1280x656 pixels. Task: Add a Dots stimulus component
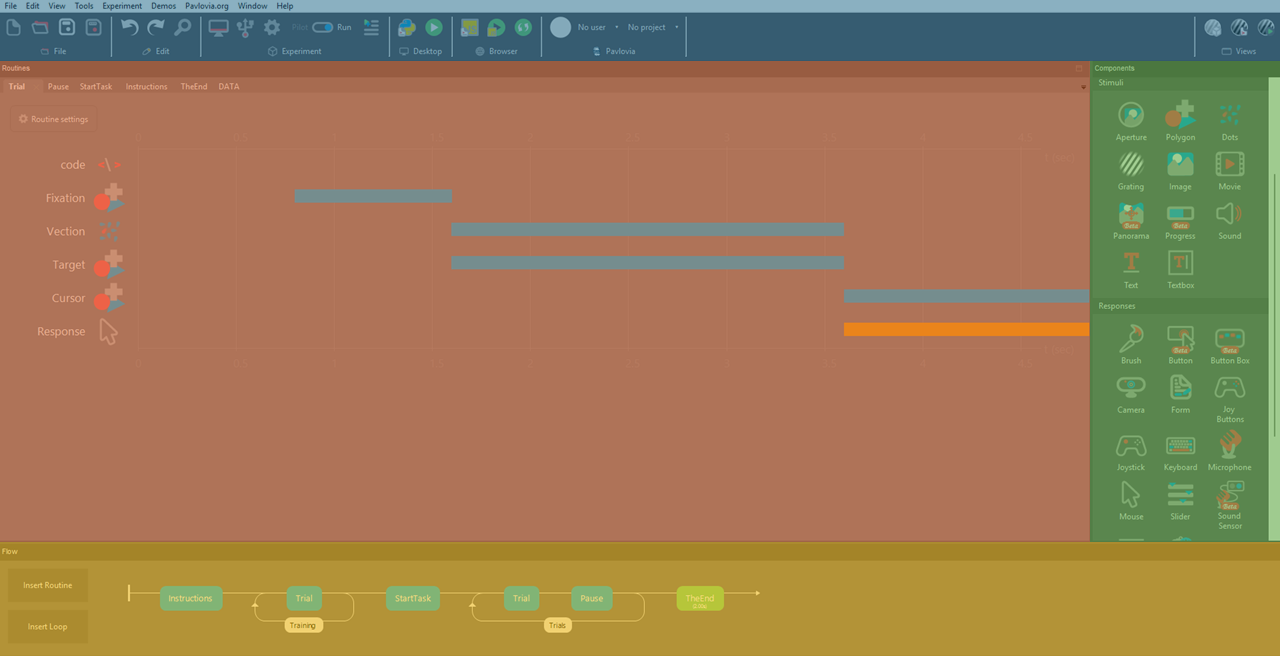(1230, 121)
